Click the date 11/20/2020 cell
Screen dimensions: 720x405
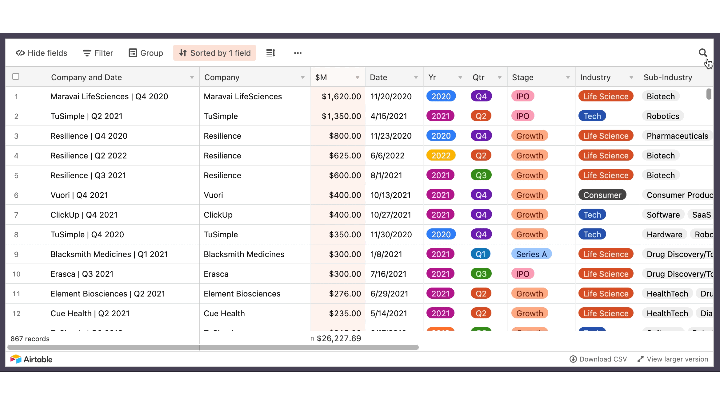click(x=391, y=96)
